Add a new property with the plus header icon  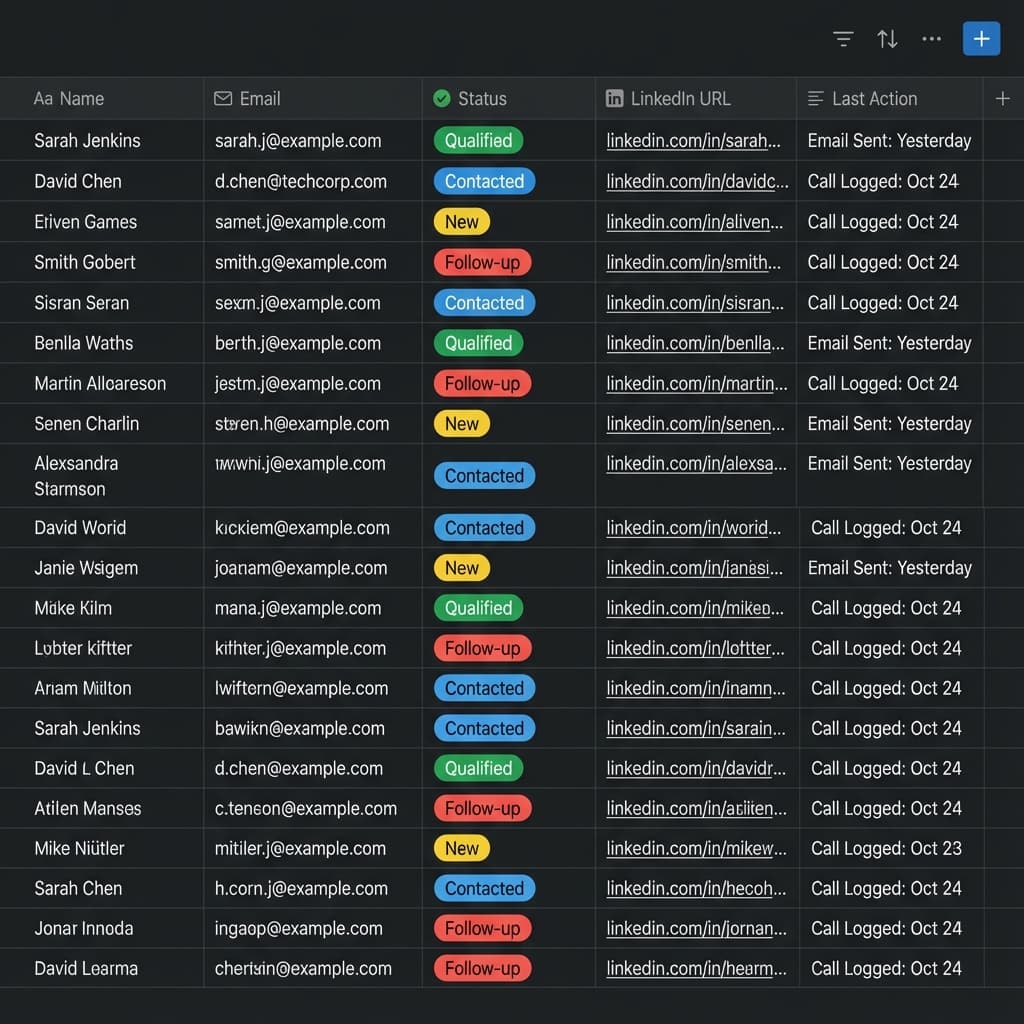point(1002,98)
